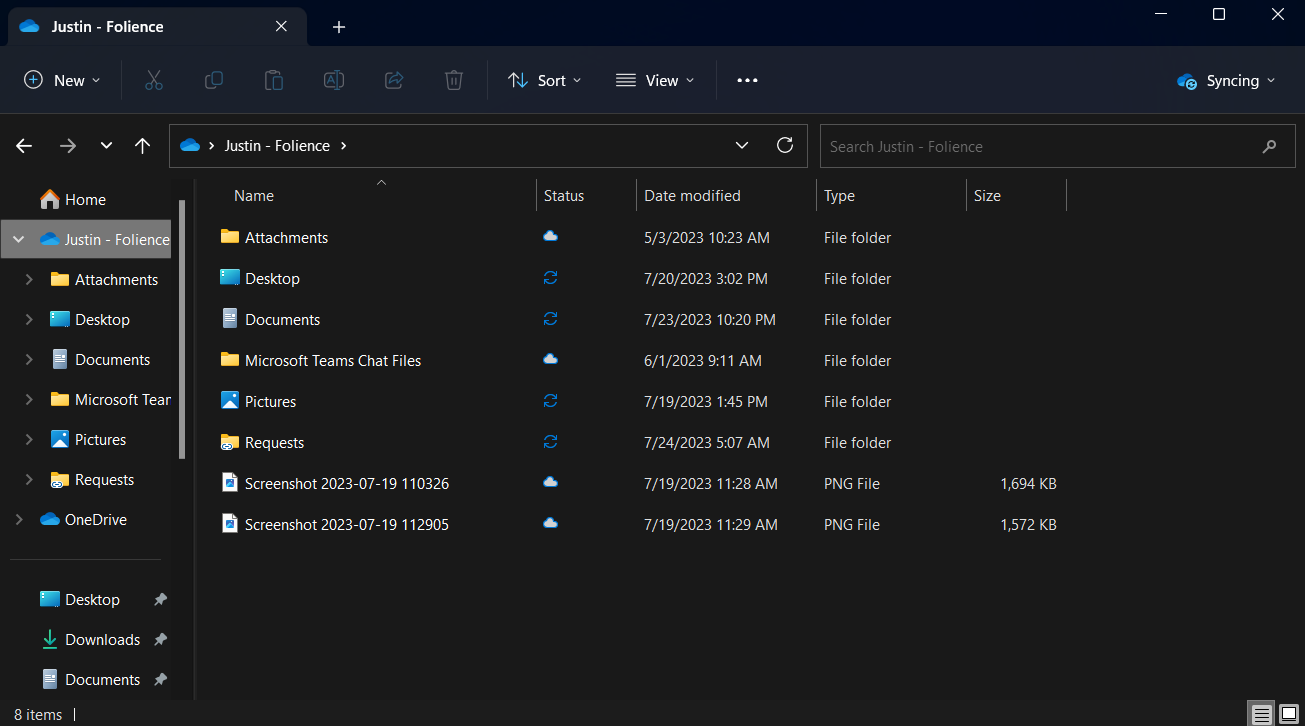Image resolution: width=1305 pixels, height=726 pixels.
Task: Sort by the Type column header
Action: point(891,195)
